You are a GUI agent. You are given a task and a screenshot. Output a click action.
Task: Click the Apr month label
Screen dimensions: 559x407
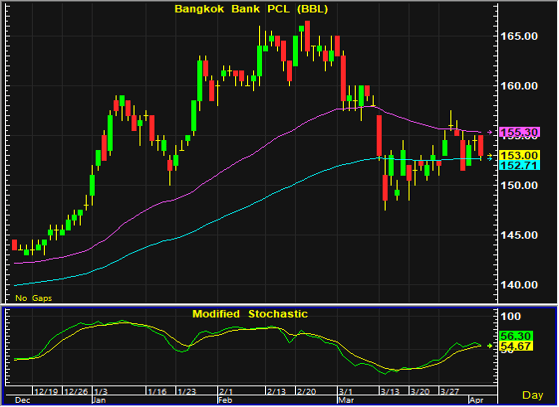[477, 400]
